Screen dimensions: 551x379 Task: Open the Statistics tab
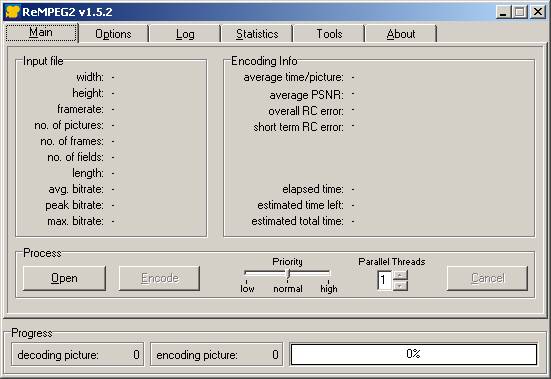pyautogui.click(x=257, y=34)
